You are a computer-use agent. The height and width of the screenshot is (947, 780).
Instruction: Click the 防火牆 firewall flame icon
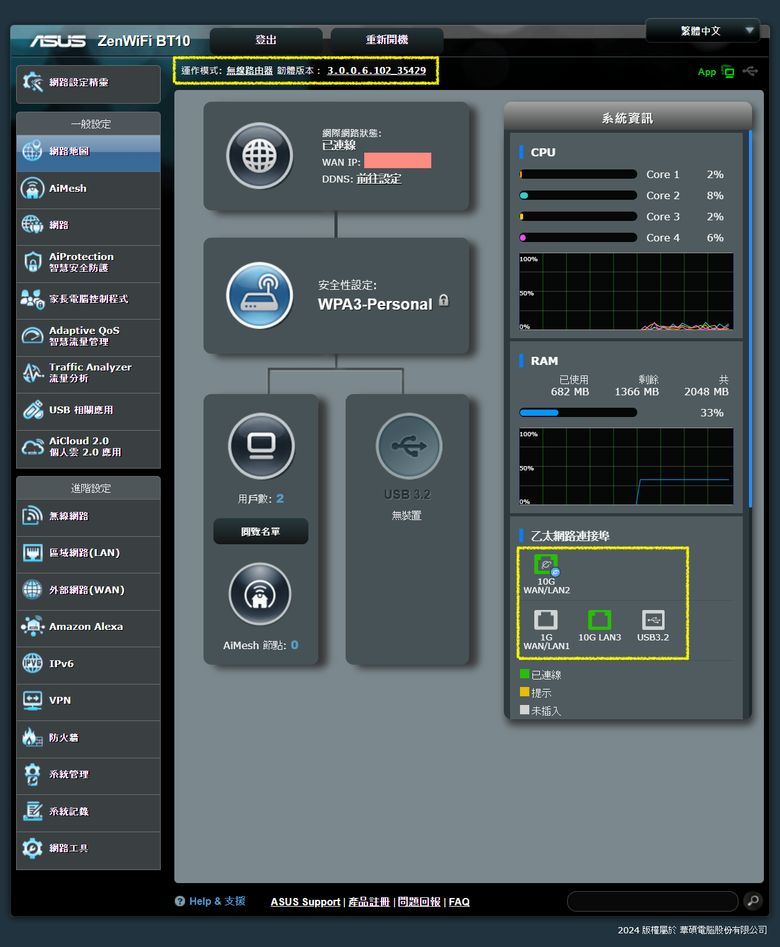click(x=31, y=737)
